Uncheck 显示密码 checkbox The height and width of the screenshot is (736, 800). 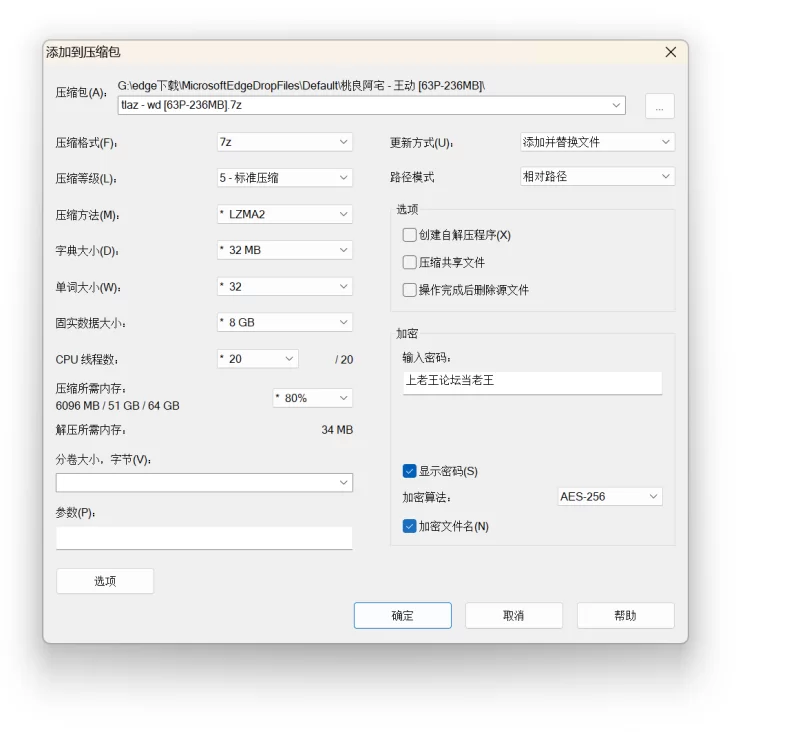[410, 471]
